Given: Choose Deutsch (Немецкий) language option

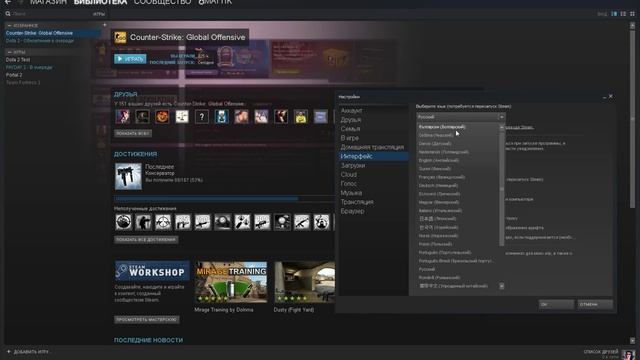Looking at the screenshot, I should 438,186.
